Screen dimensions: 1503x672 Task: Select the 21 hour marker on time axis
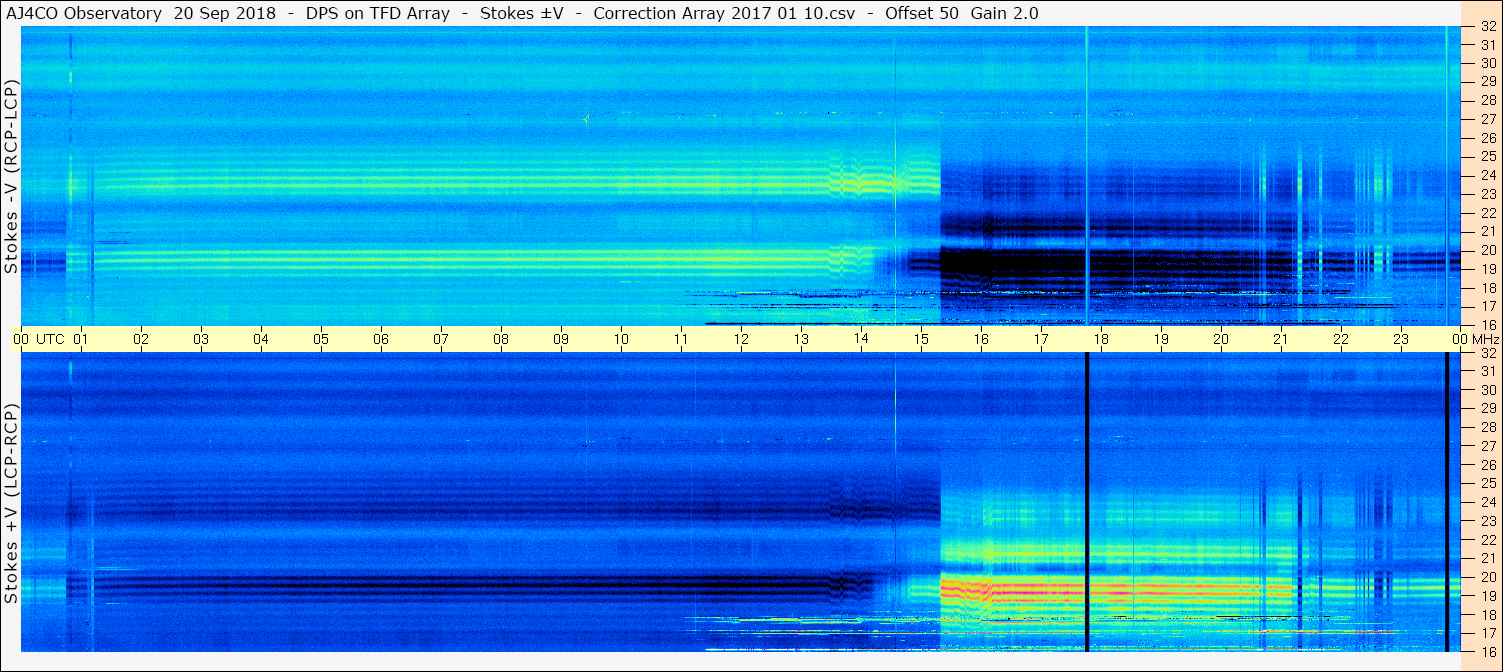[x=1281, y=339]
